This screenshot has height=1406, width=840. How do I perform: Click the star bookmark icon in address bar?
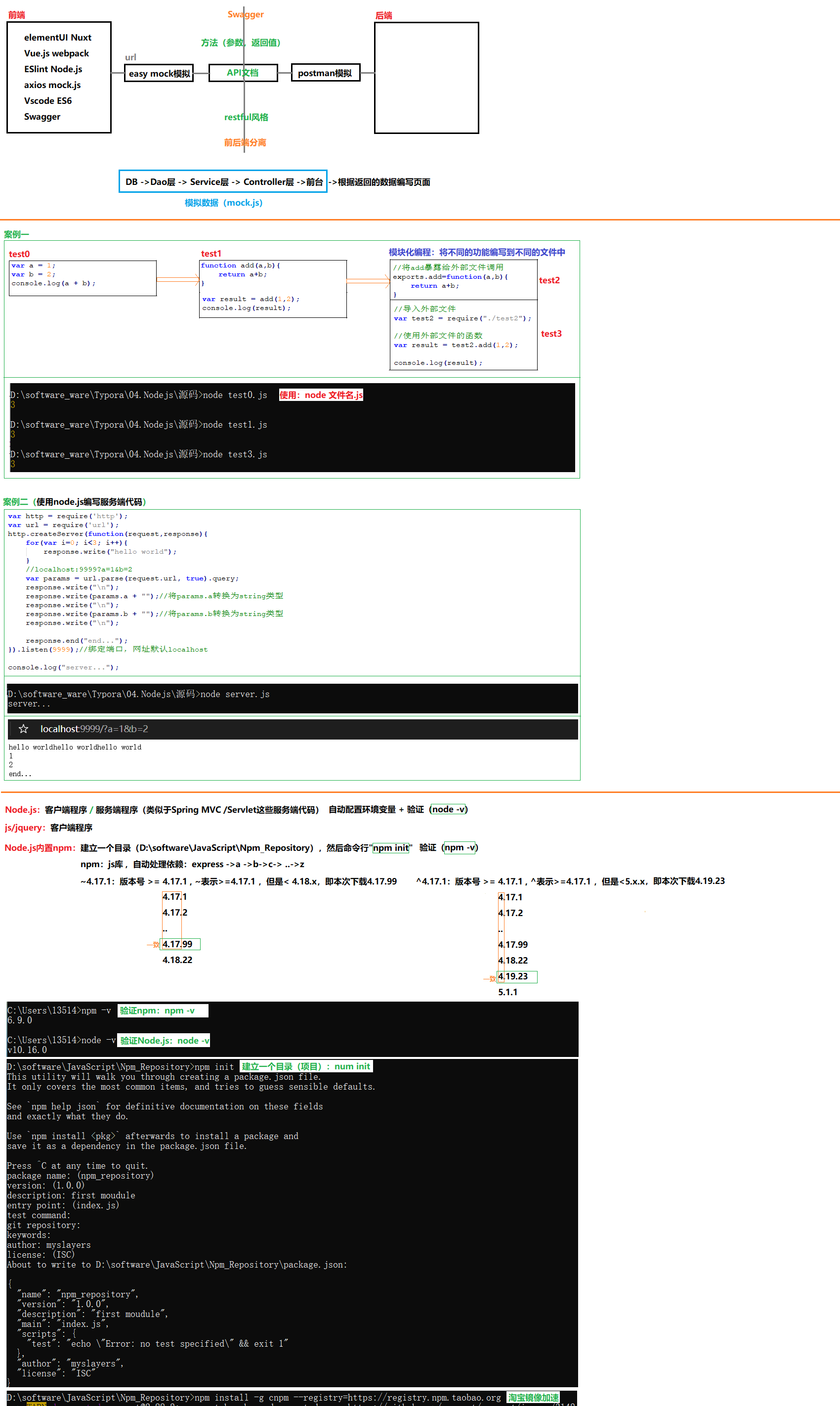tap(23, 729)
